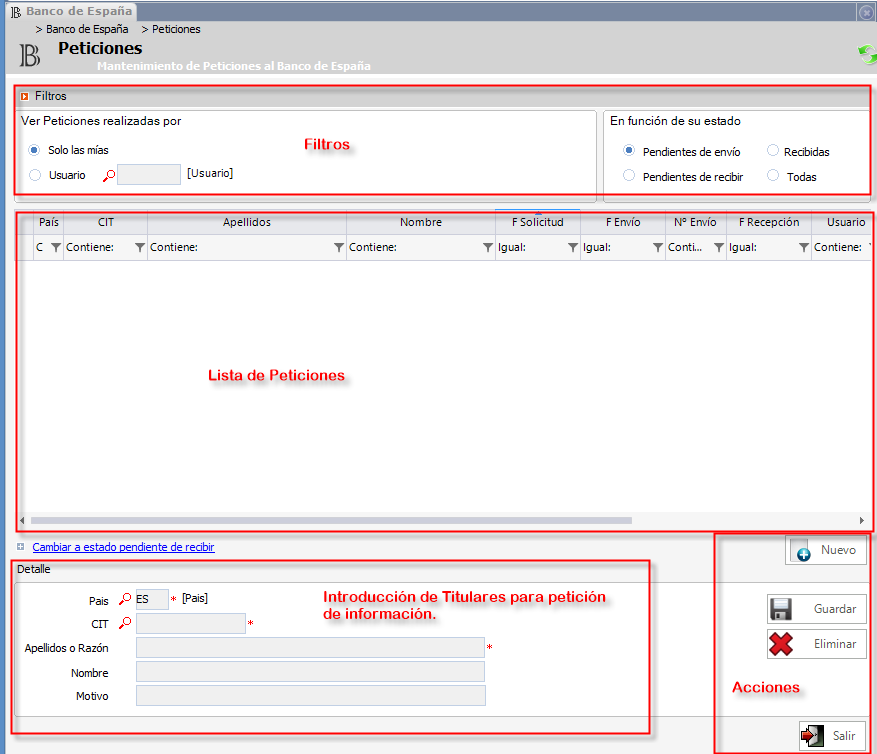Viewport: 877px width, 754px height.
Task: Open Cambiar a estado pendiente de recibir link
Action: (123, 547)
